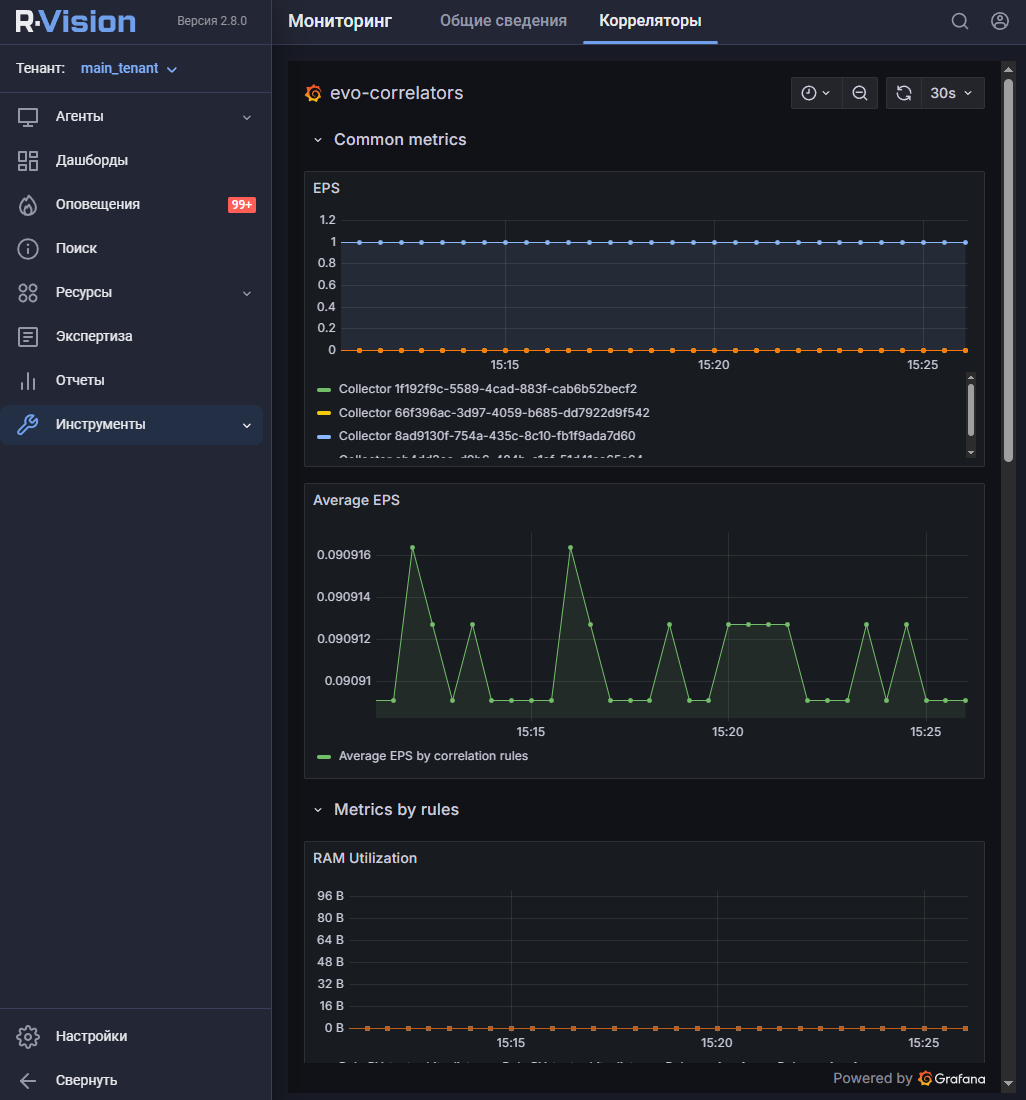This screenshot has width=1026, height=1100.
Task: Click the Expertise document icon
Action: click(x=28, y=337)
